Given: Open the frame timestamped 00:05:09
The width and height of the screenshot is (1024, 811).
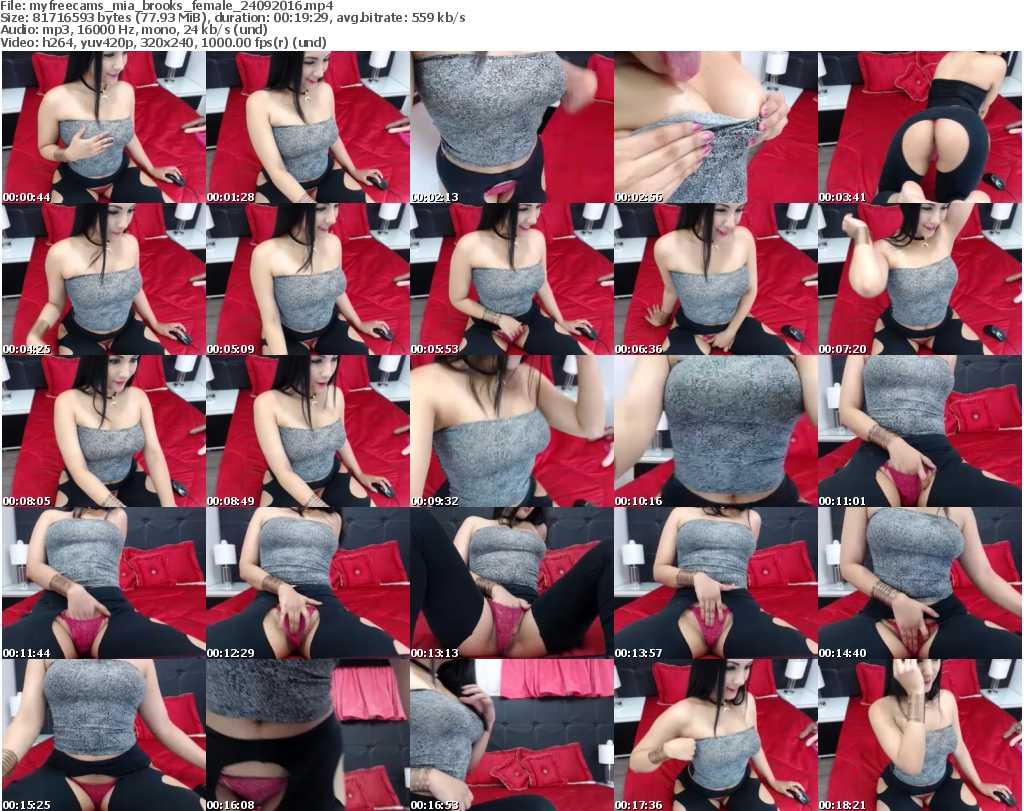Looking at the screenshot, I should [307, 280].
